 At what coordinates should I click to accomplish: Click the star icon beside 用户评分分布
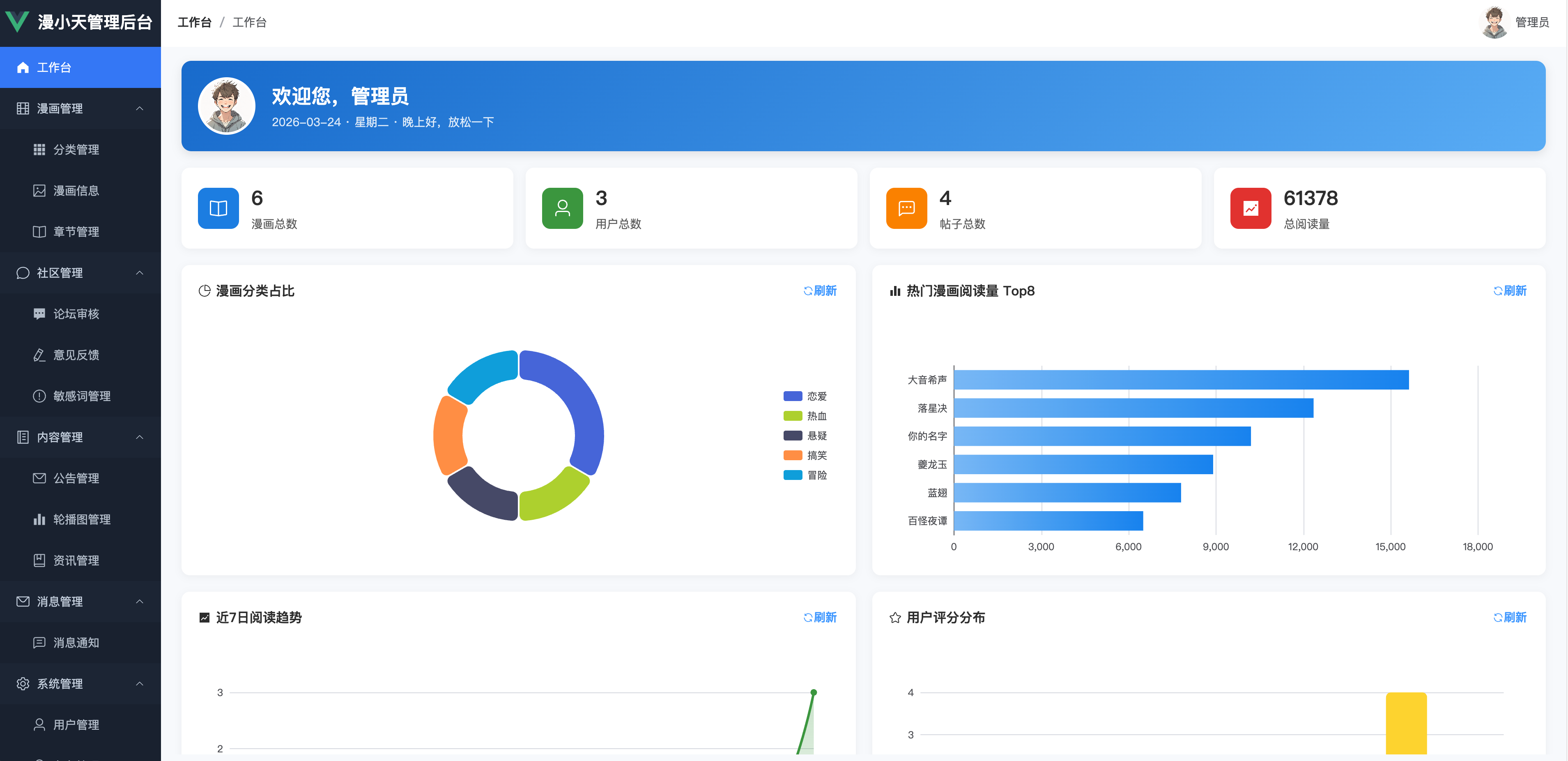coord(895,618)
